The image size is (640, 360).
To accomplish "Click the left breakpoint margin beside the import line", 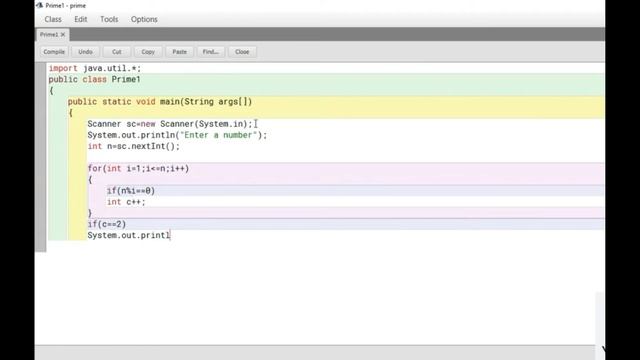I will click(x=41, y=69).
